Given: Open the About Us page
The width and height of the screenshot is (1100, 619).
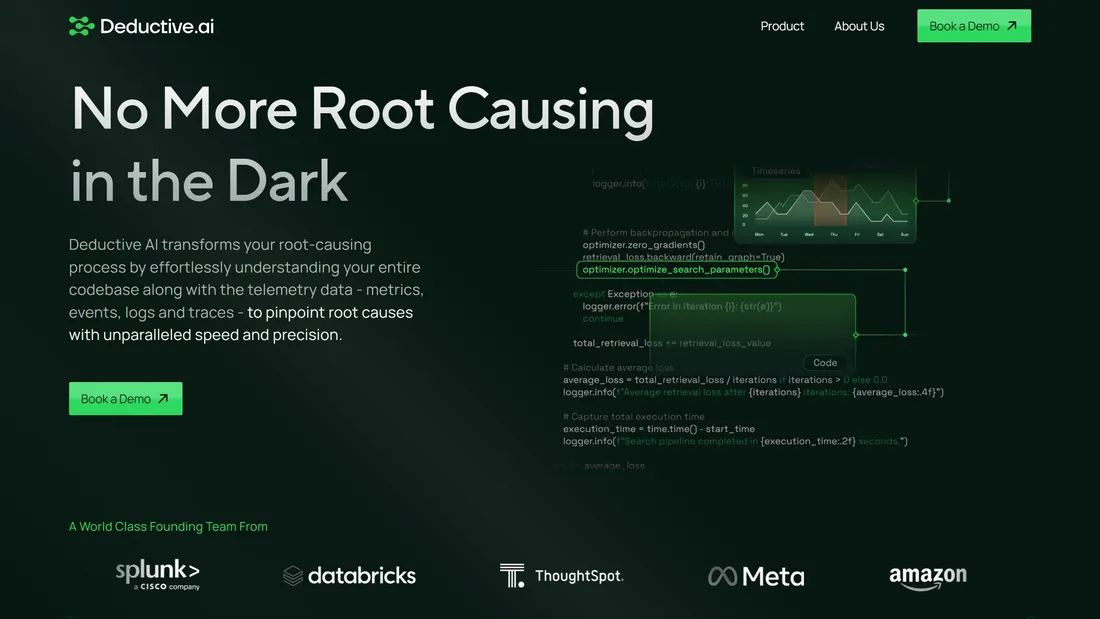Looking at the screenshot, I should (x=859, y=26).
